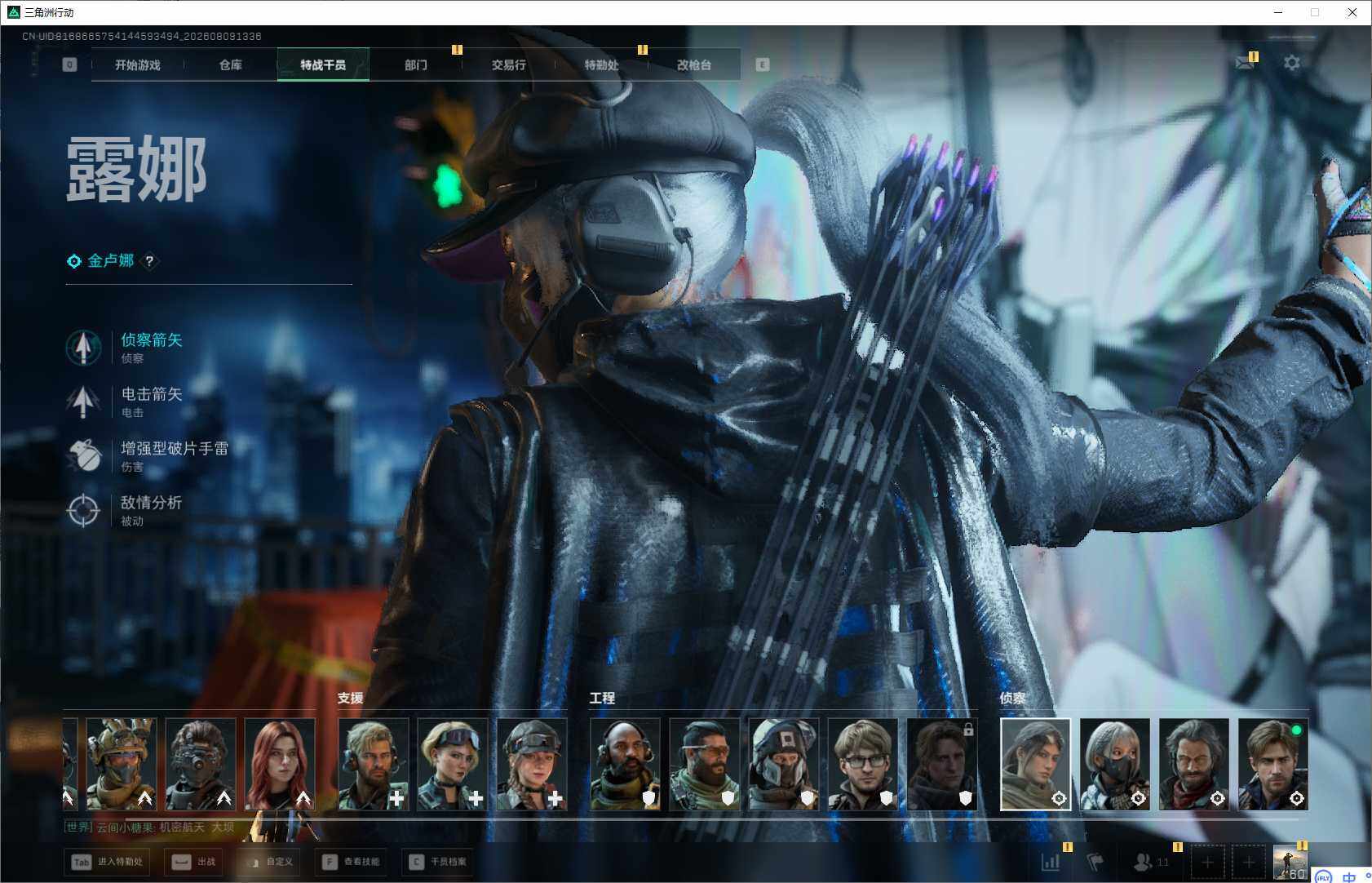This screenshot has height=883, width=1372.
Task: Open the friends list icon showing 11
Action: 1152,862
